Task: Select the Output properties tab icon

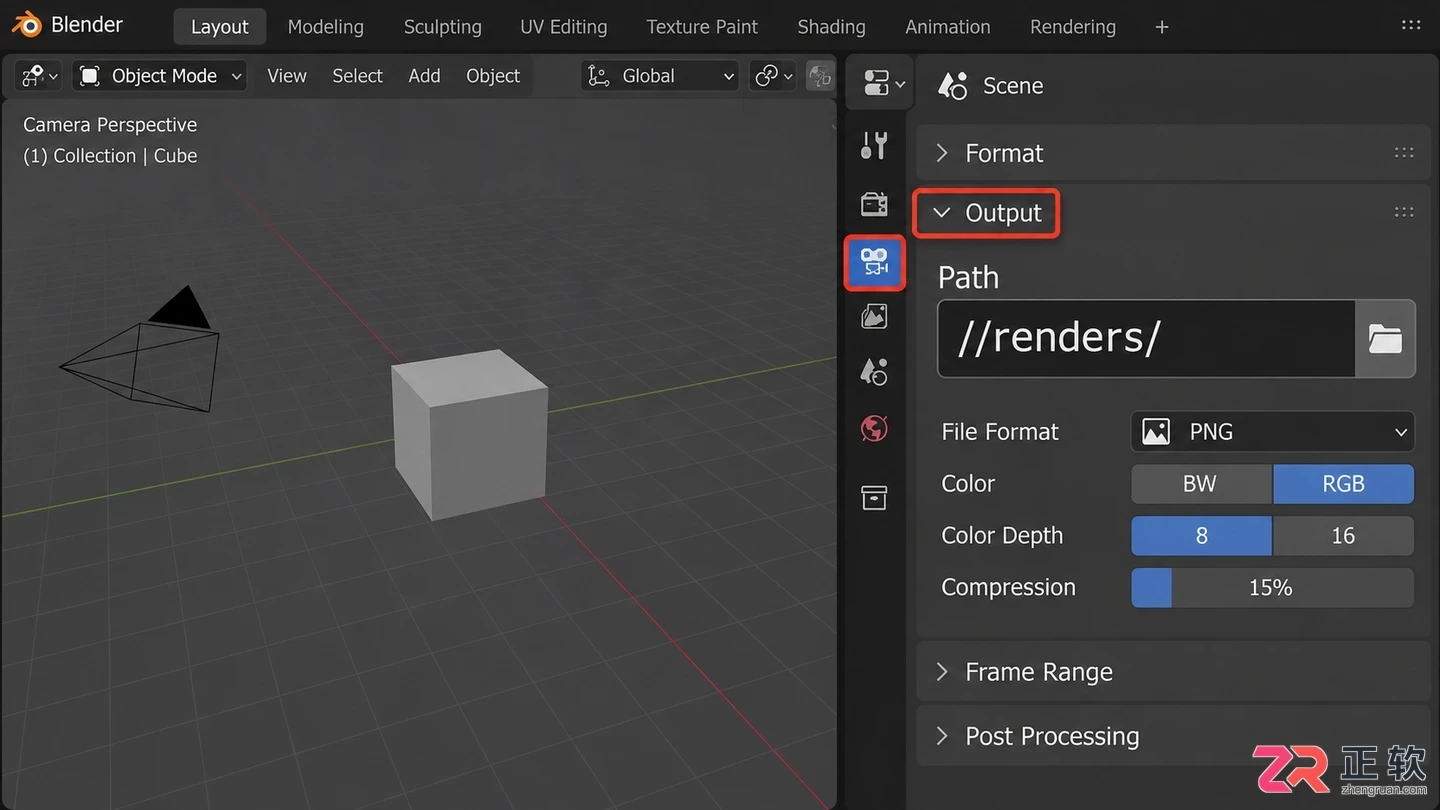Action: (874, 263)
